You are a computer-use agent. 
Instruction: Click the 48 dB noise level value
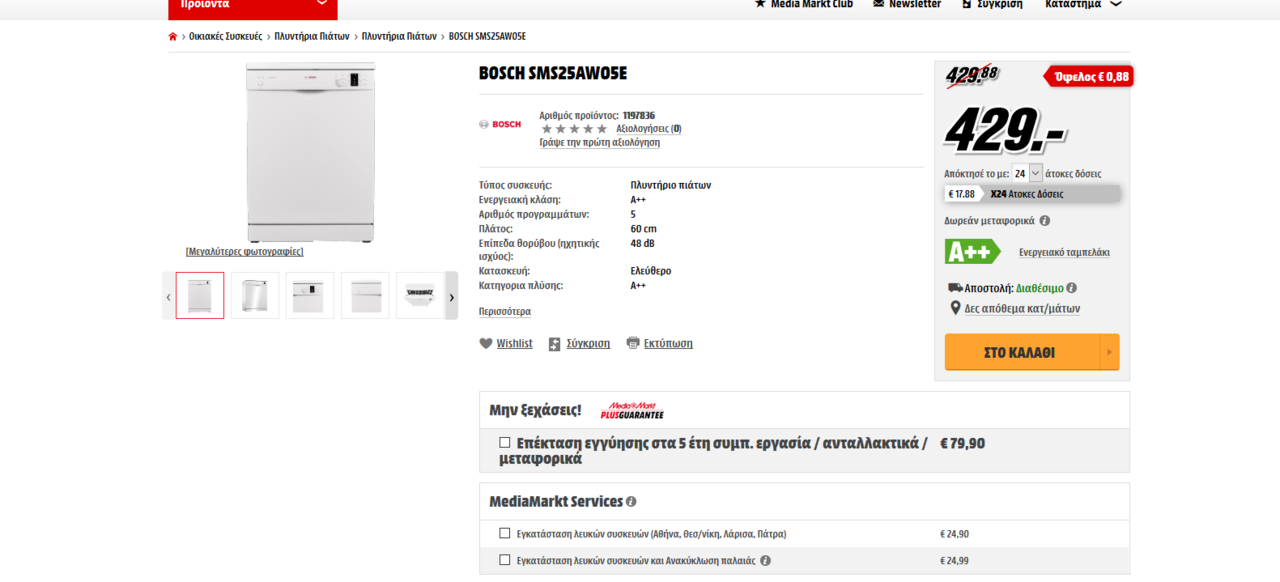point(643,243)
